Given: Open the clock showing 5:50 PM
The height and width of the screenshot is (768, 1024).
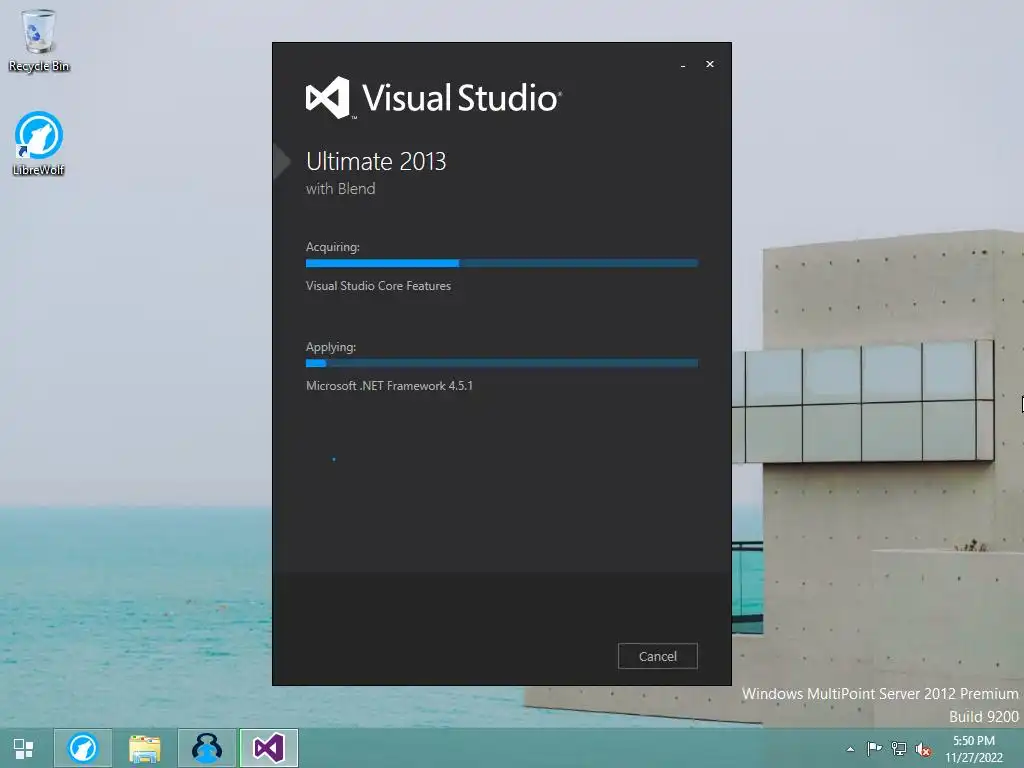Looking at the screenshot, I should click(x=974, y=749).
